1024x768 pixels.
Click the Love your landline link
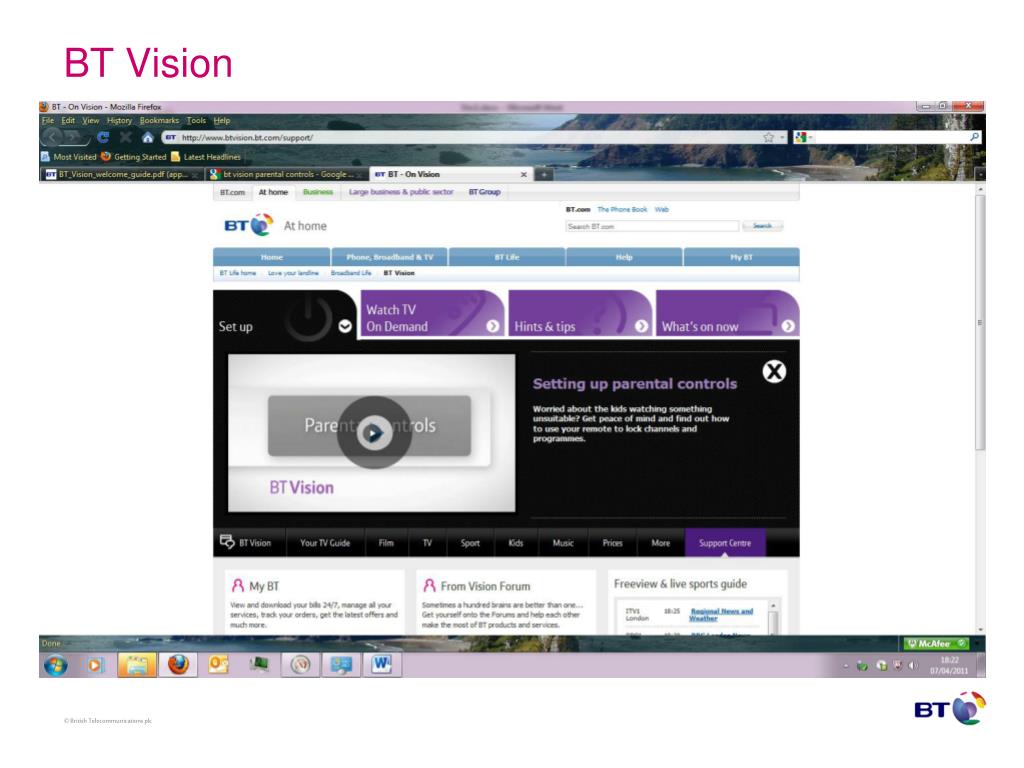point(293,273)
